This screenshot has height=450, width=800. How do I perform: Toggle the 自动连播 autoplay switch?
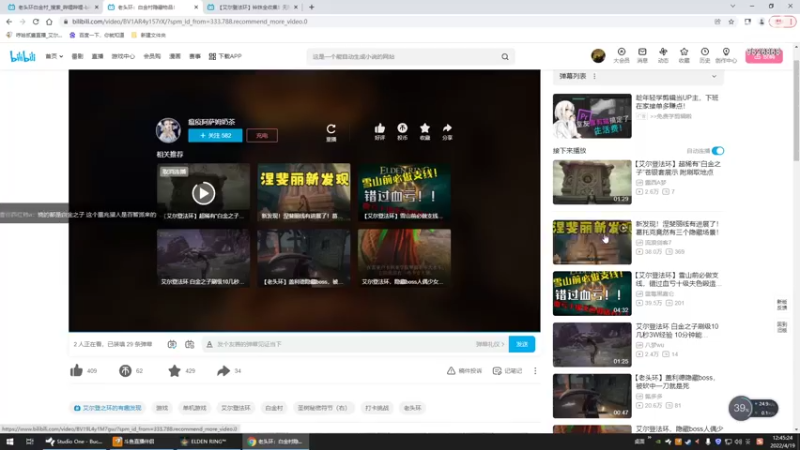[717, 151]
